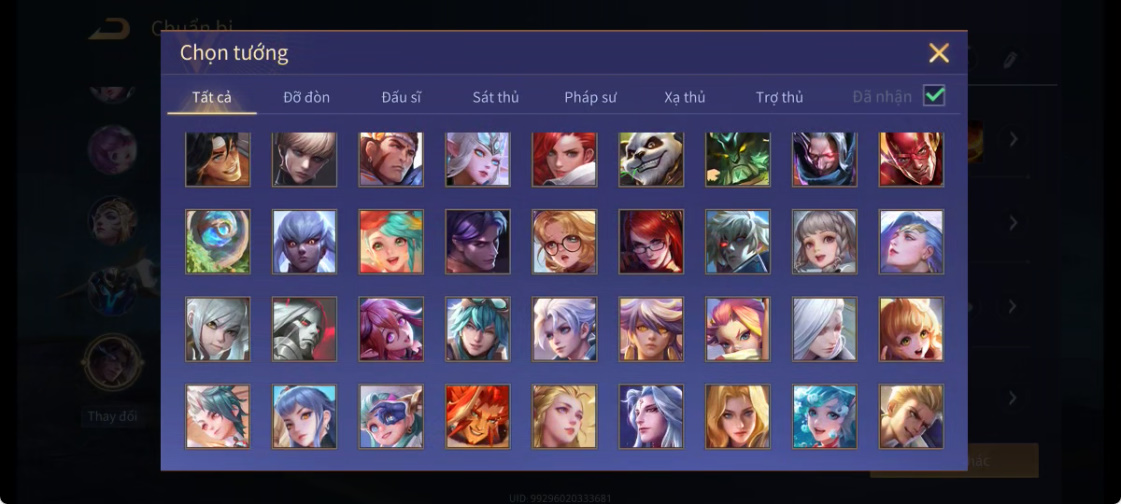This screenshot has width=1121, height=504.
Task: Pick the red-haired woman wearing glasses
Action: click(651, 242)
